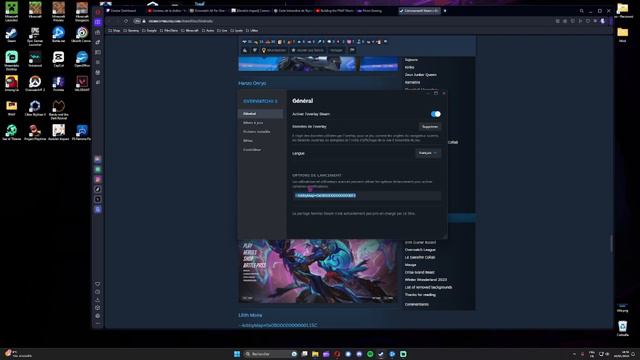This screenshot has width=640, height=360.
Task: Open bookmarks heart in Opera sidebar
Action: [x=98, y=284]
